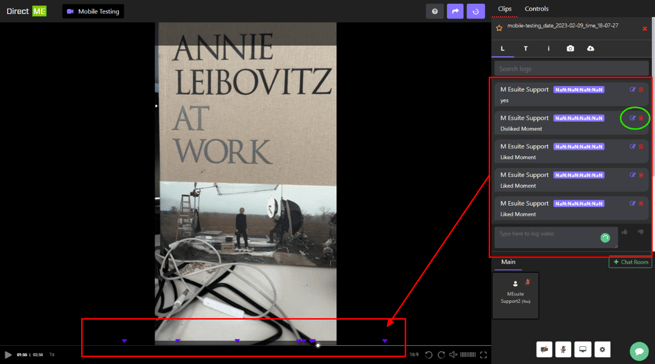The image size is (655, 364).
Task: Mark a liked moment with thumbs up
Action: click(625, 232)
